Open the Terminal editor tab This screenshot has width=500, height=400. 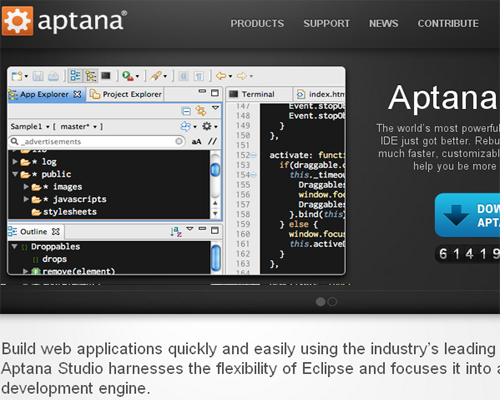(x=258, y=94)
